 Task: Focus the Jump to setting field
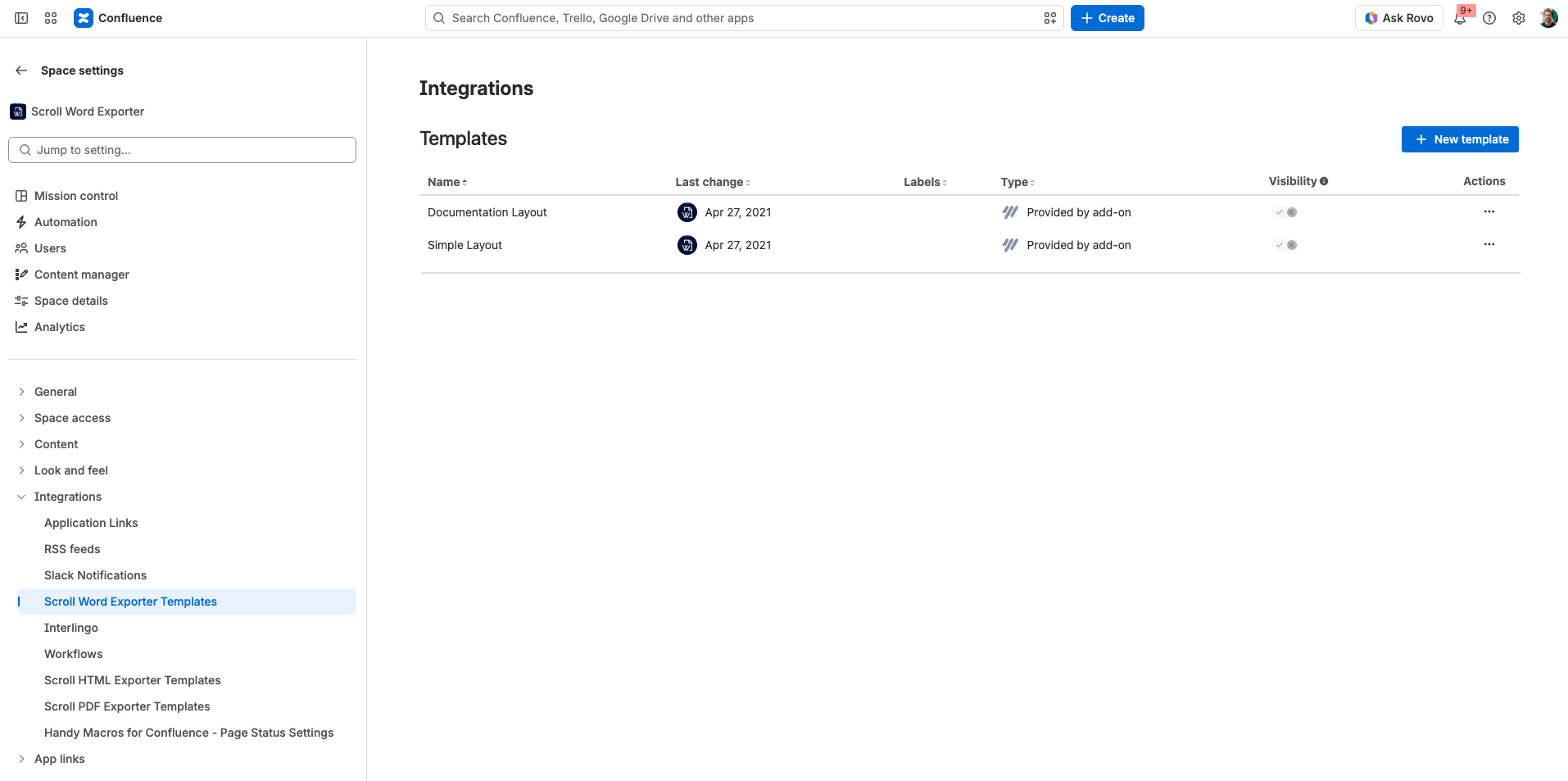(182, 150)
